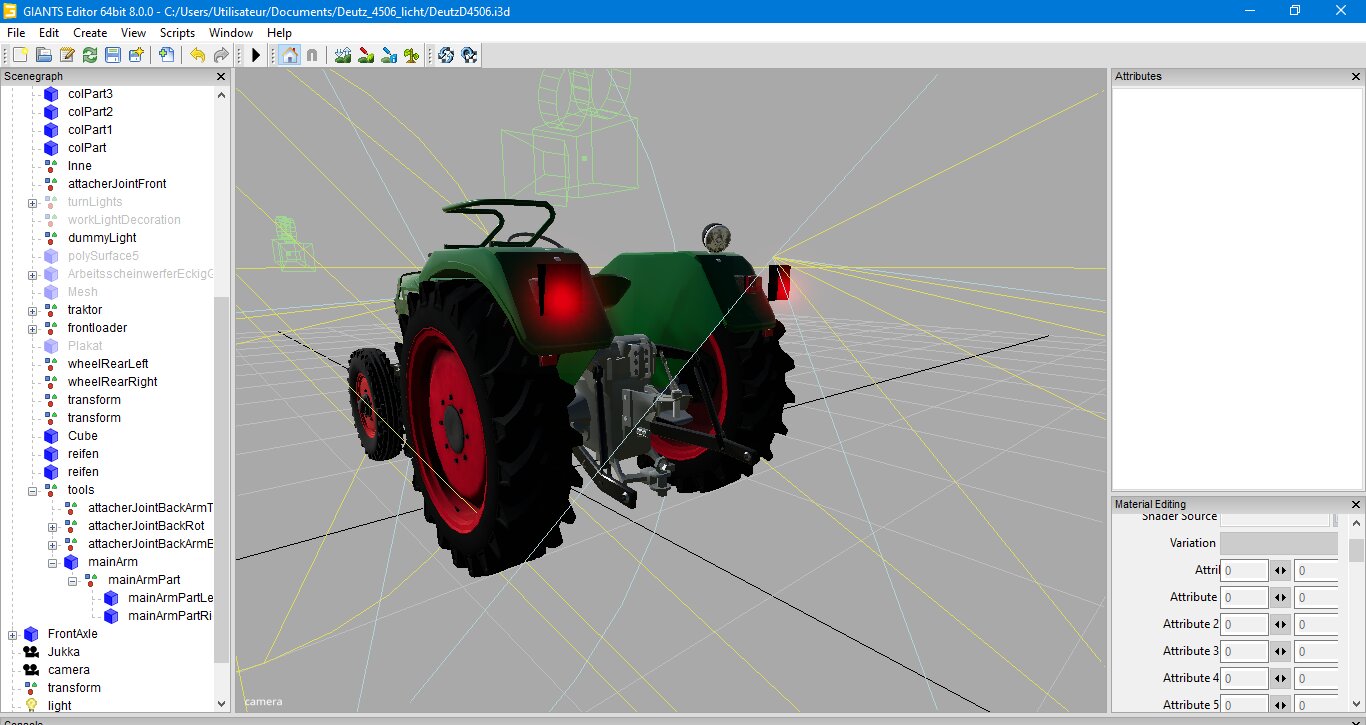This screenshot has width=1366, height=725.
Task: Create a new scene with New icon
Action: point(20,55)
